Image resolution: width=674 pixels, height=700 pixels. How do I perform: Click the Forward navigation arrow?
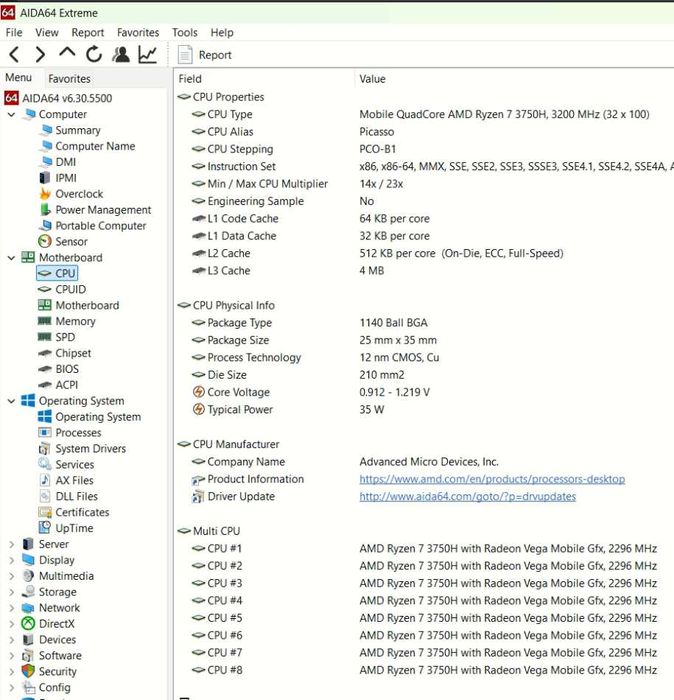tap(40, 55)
